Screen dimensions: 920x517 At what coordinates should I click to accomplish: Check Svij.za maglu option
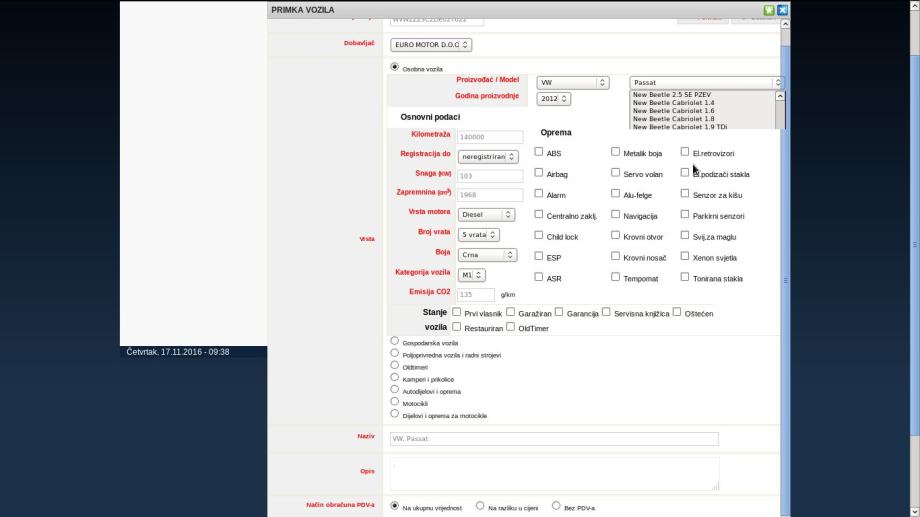[x=685, y=235]
